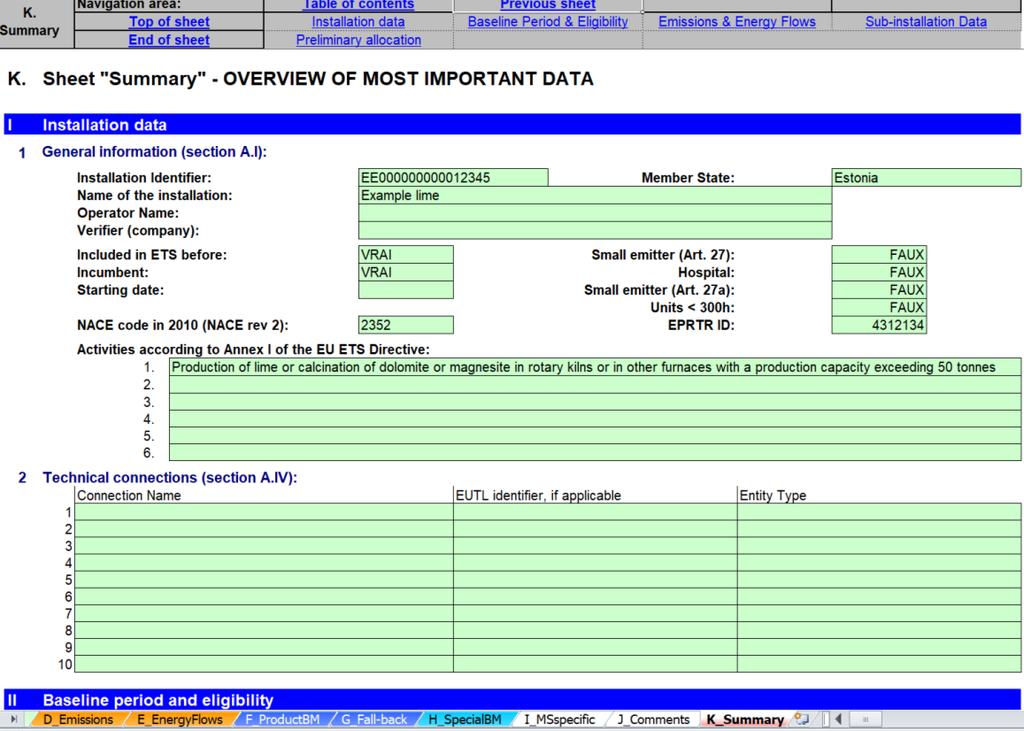Viewport: 1024px width, 731px height.
Task: Switch to H_SpecialBM sheet tab
Action: click(x=464, y=719)
